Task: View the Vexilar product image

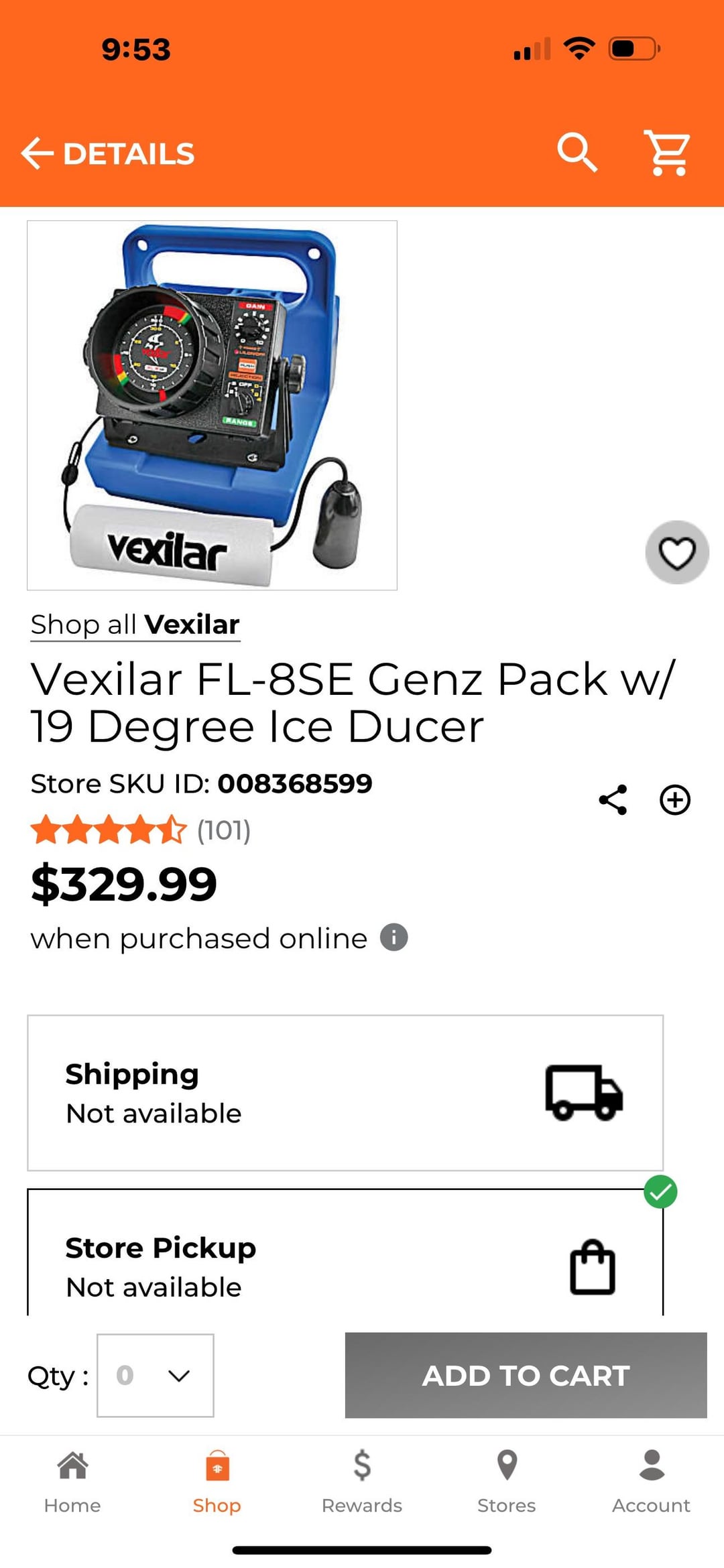Action: click(x=212, y=405)
